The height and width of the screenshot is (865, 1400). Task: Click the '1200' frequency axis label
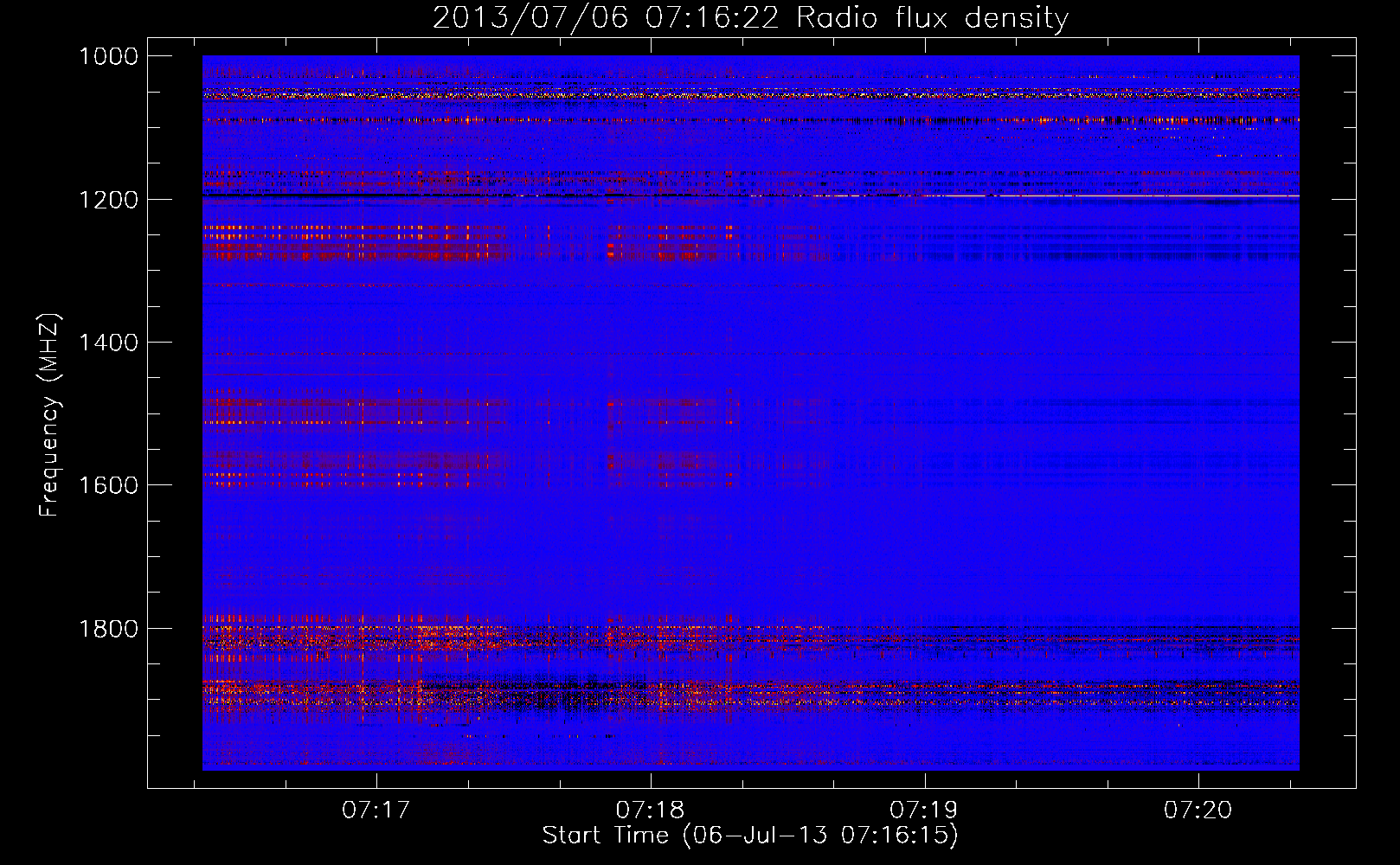coord(108,200)
